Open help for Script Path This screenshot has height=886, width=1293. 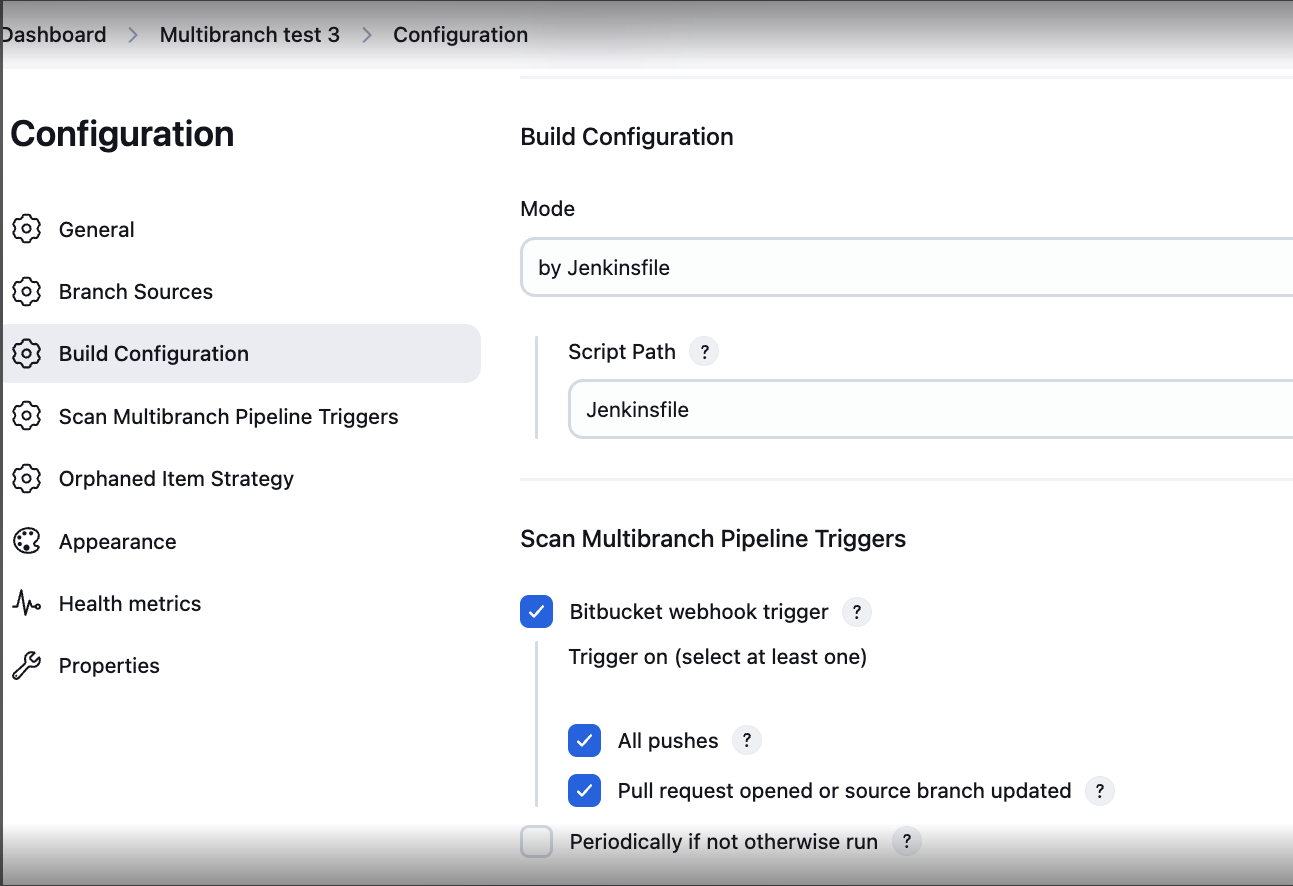pyautogui.click(x=704, y=352)
